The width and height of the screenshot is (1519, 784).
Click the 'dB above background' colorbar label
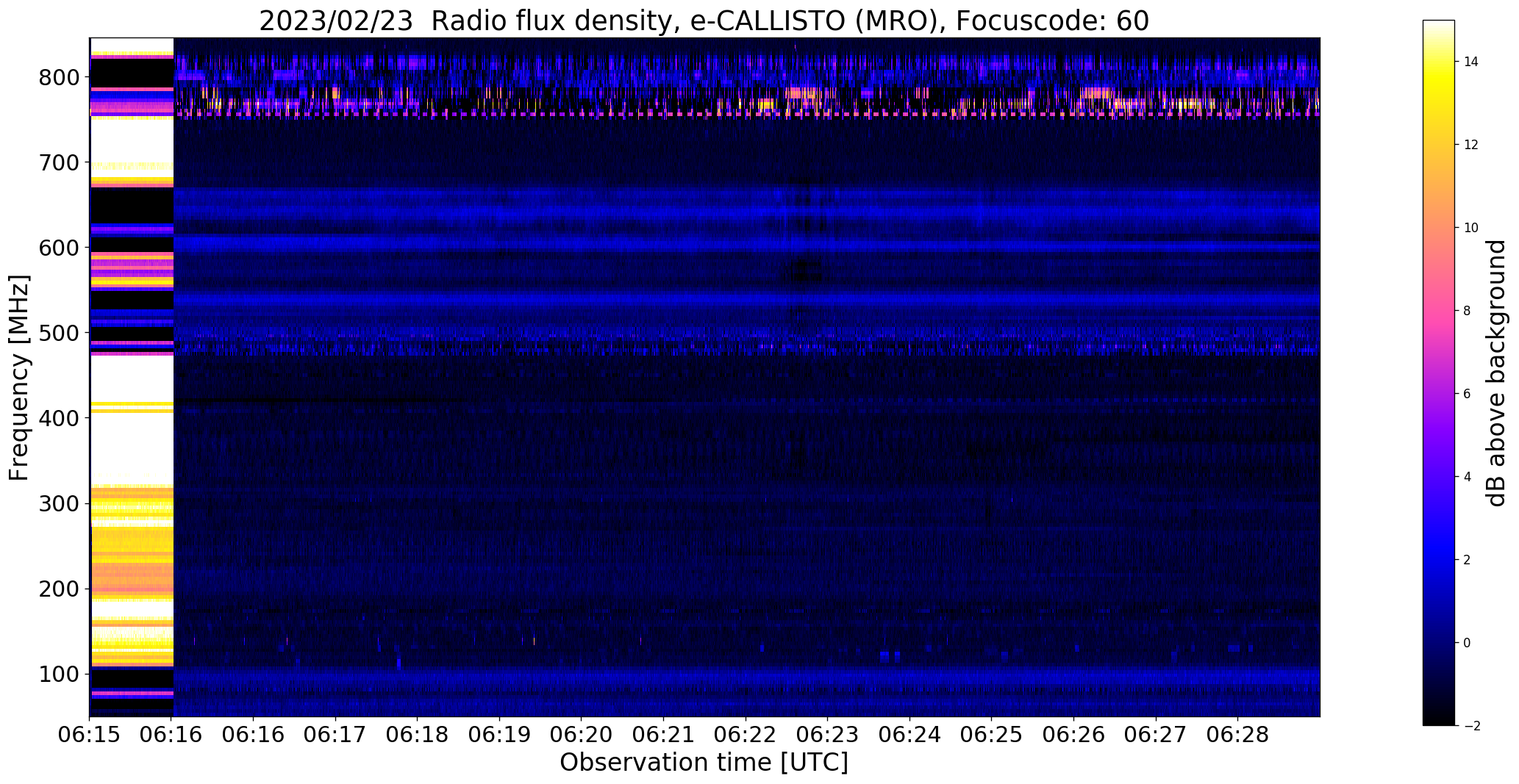(1496, 373)
